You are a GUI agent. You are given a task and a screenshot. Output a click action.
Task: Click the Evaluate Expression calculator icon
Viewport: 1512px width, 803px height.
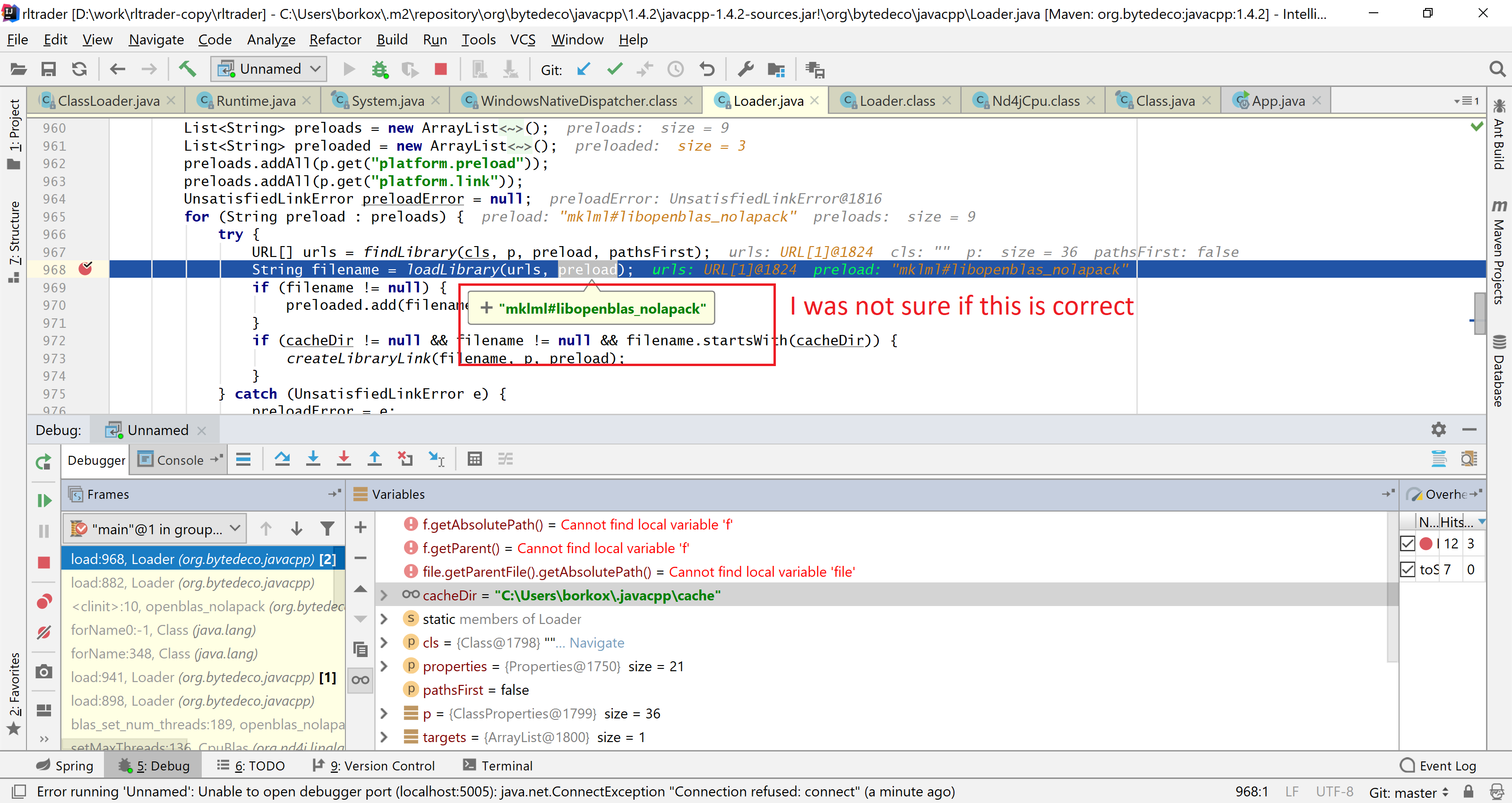pyautogui.click(x=475, y=460)
